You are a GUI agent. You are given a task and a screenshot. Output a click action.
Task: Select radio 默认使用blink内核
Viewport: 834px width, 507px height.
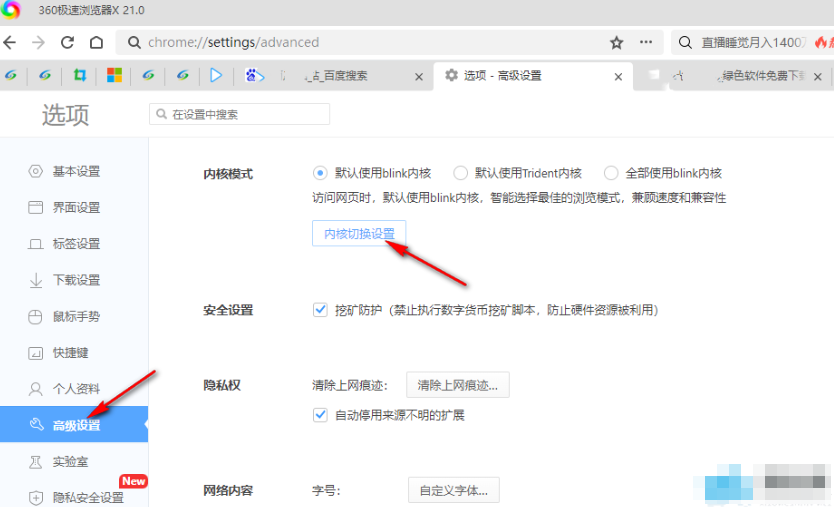pos(320,173)
